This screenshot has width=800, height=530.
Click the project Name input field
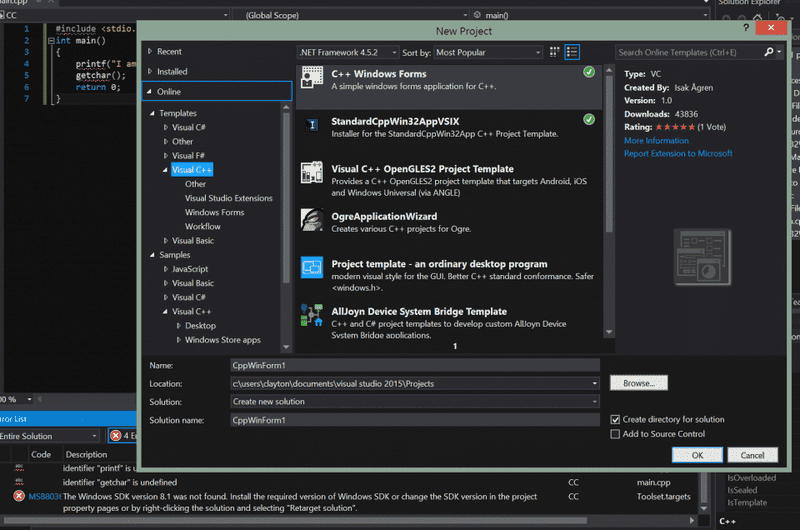(414, 365)
